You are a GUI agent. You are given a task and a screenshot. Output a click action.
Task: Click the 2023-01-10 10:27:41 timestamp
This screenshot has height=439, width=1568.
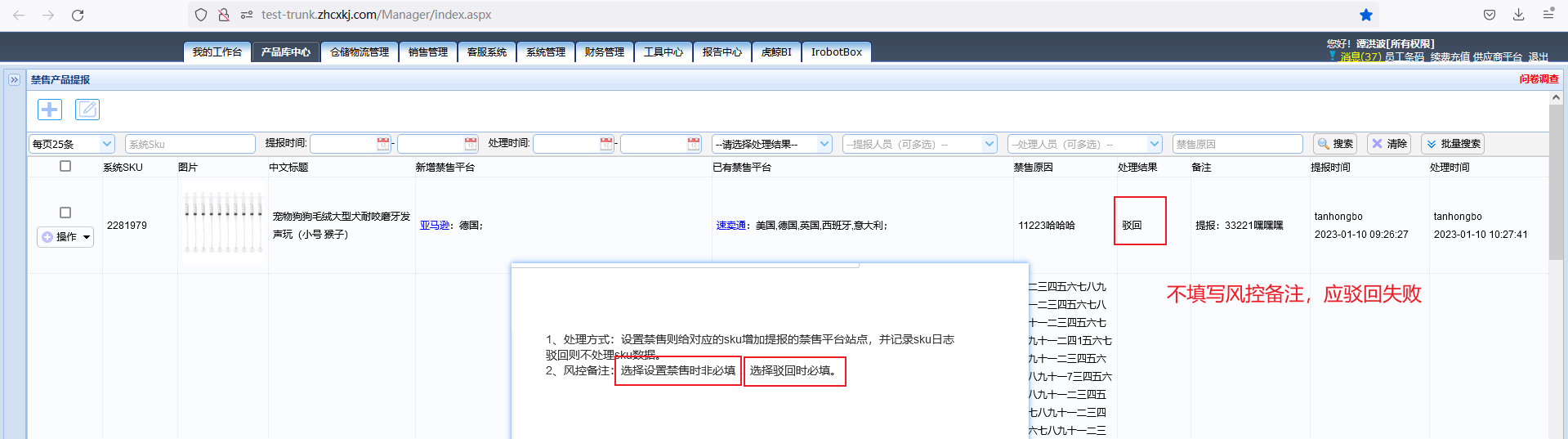[1481, 234]
